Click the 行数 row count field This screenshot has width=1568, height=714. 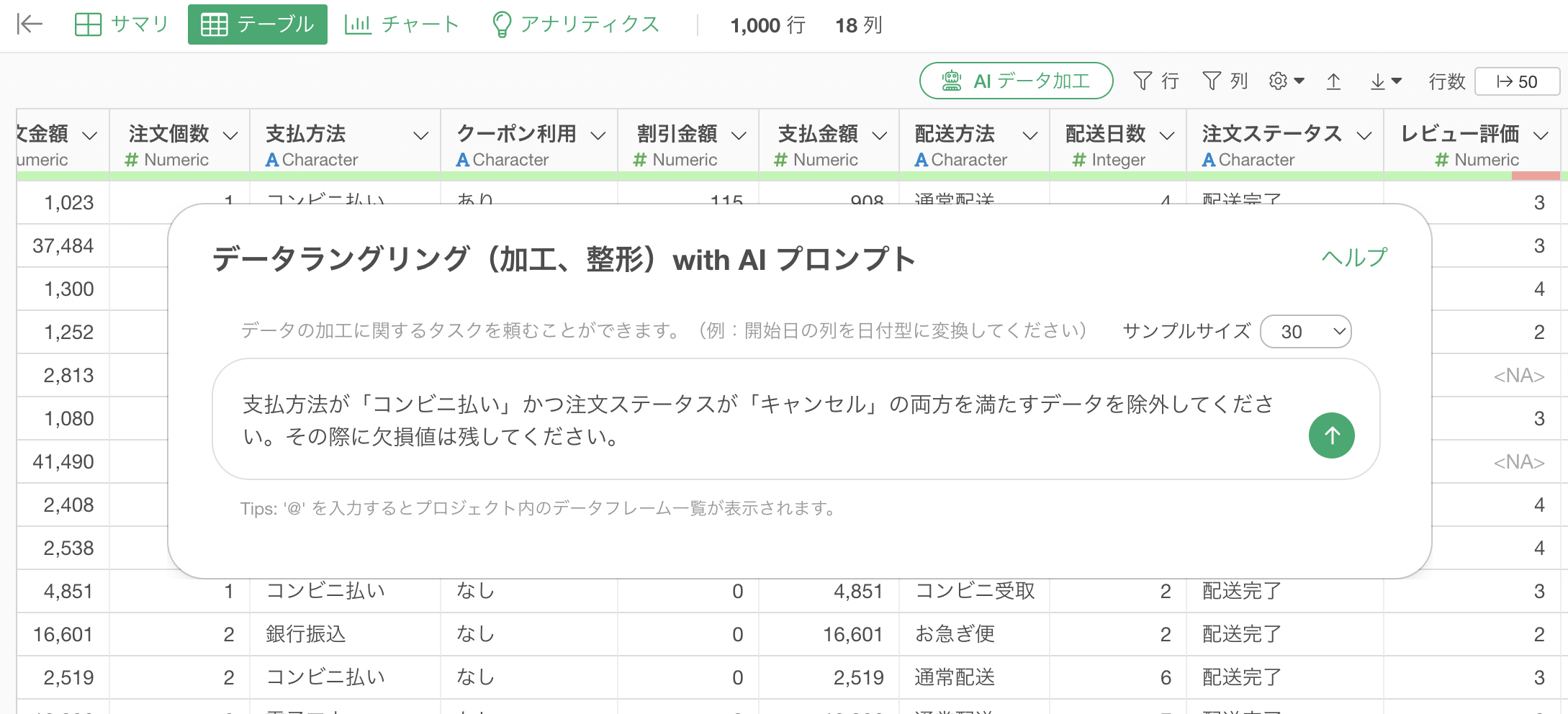click(1516, 81)
